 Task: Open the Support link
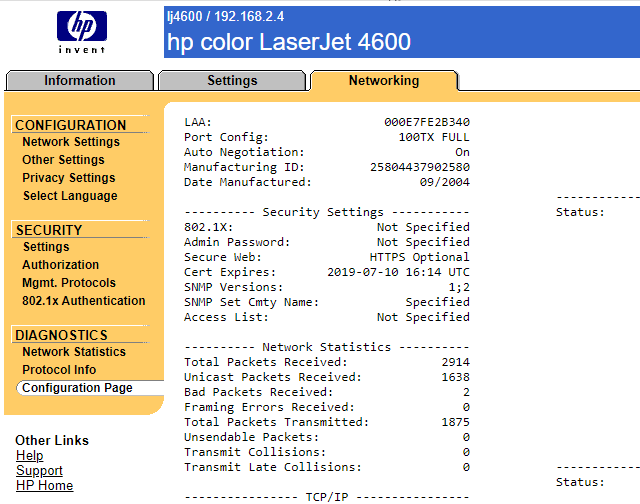pyautogui.click(x=39, y=471)
